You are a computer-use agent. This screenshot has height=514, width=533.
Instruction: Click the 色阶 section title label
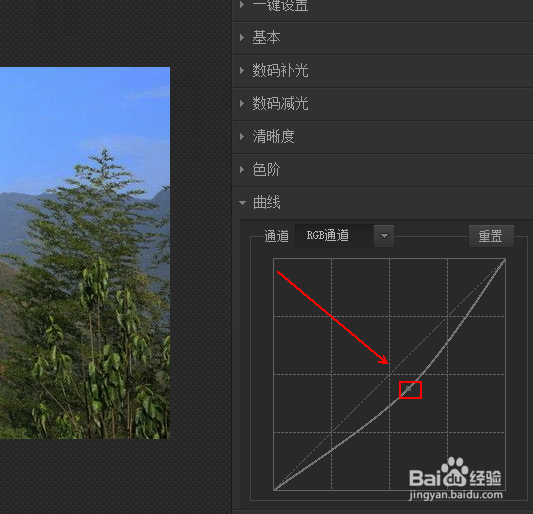coord(266,170)
